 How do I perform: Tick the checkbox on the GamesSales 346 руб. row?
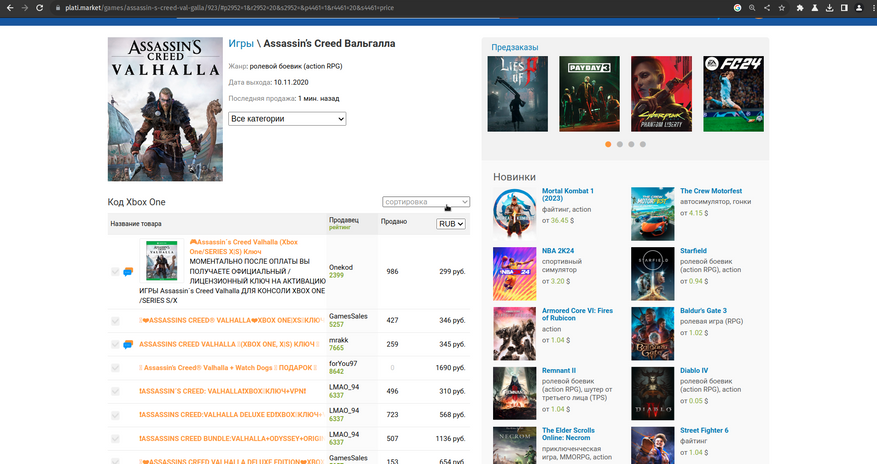[x=115, y=321]
